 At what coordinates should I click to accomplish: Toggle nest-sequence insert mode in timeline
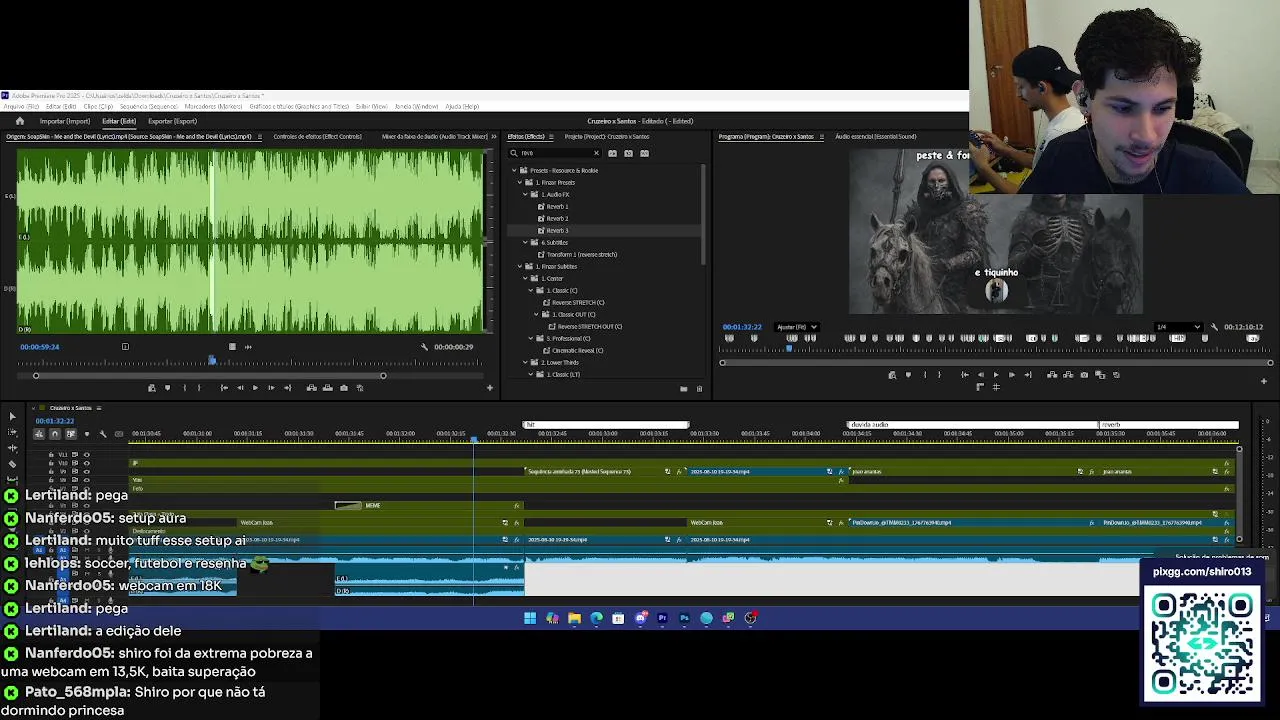[x=39, y=434]
